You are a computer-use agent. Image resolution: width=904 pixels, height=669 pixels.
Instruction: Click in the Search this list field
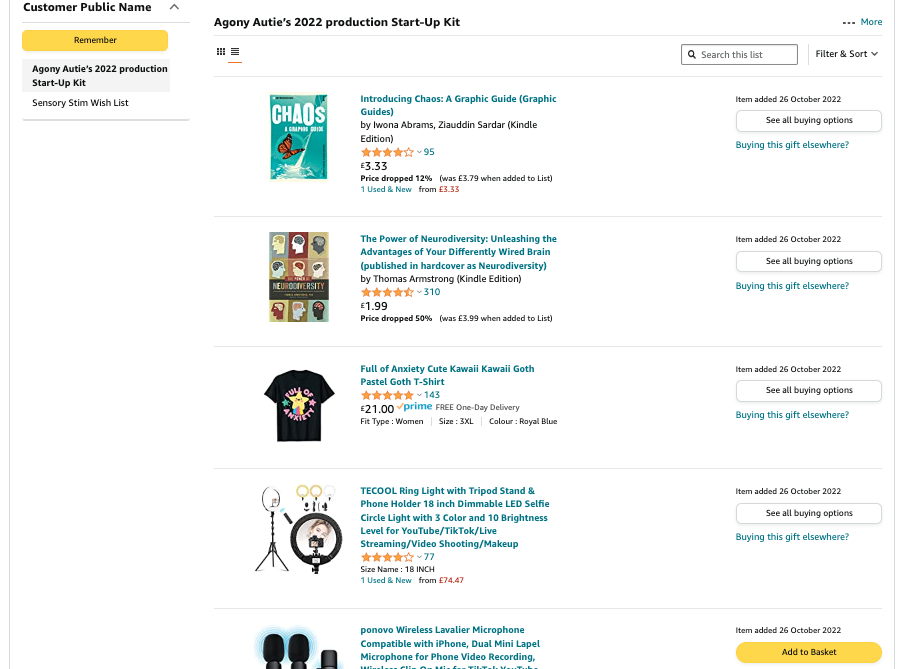click(739, 55)
